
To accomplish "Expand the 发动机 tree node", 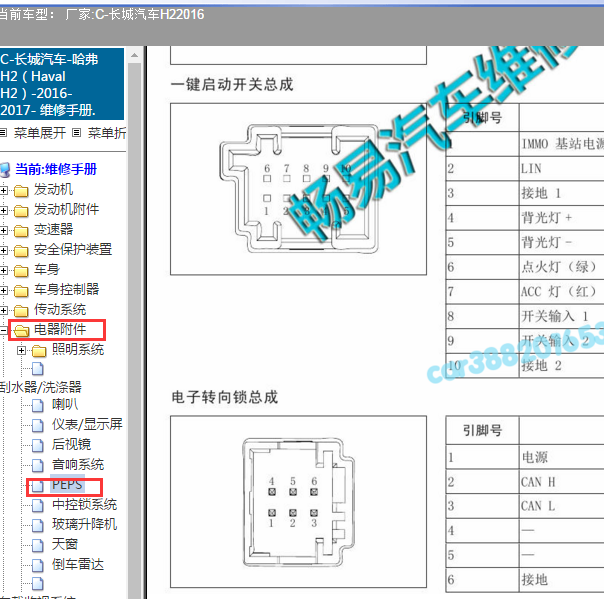I will [3, 190].
